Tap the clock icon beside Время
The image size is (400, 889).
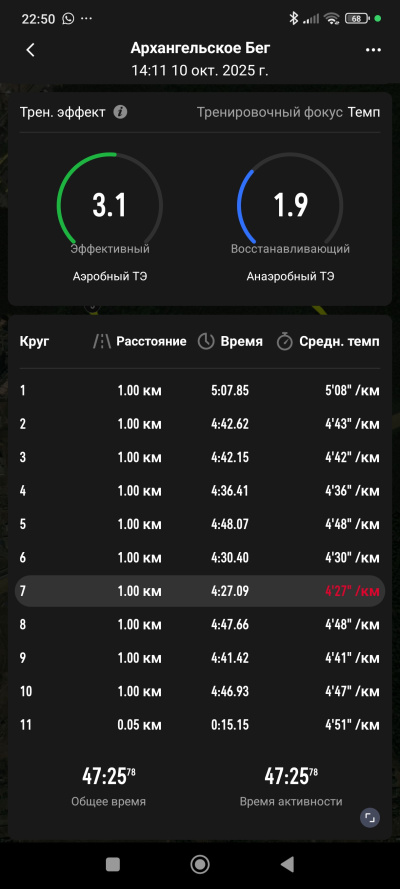(206, 341)
